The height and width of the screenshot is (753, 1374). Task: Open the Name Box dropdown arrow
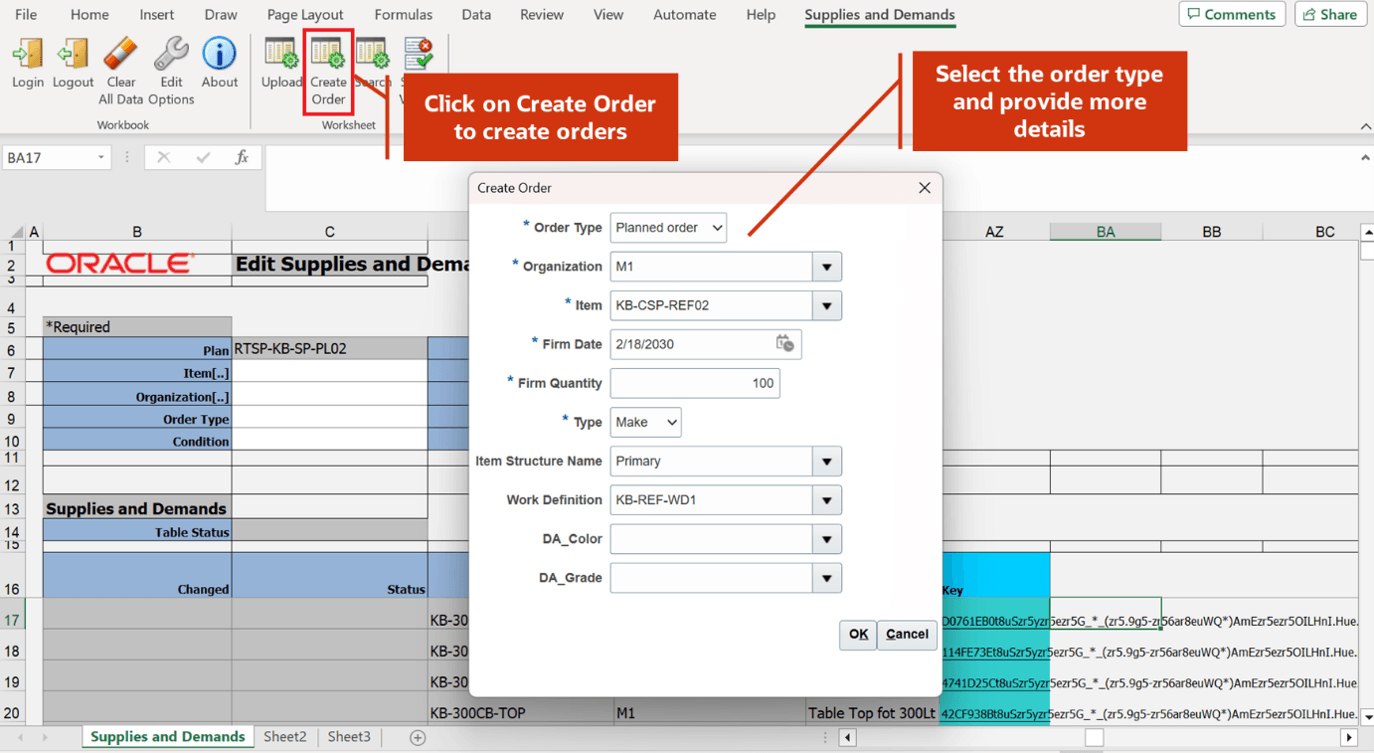101,158
